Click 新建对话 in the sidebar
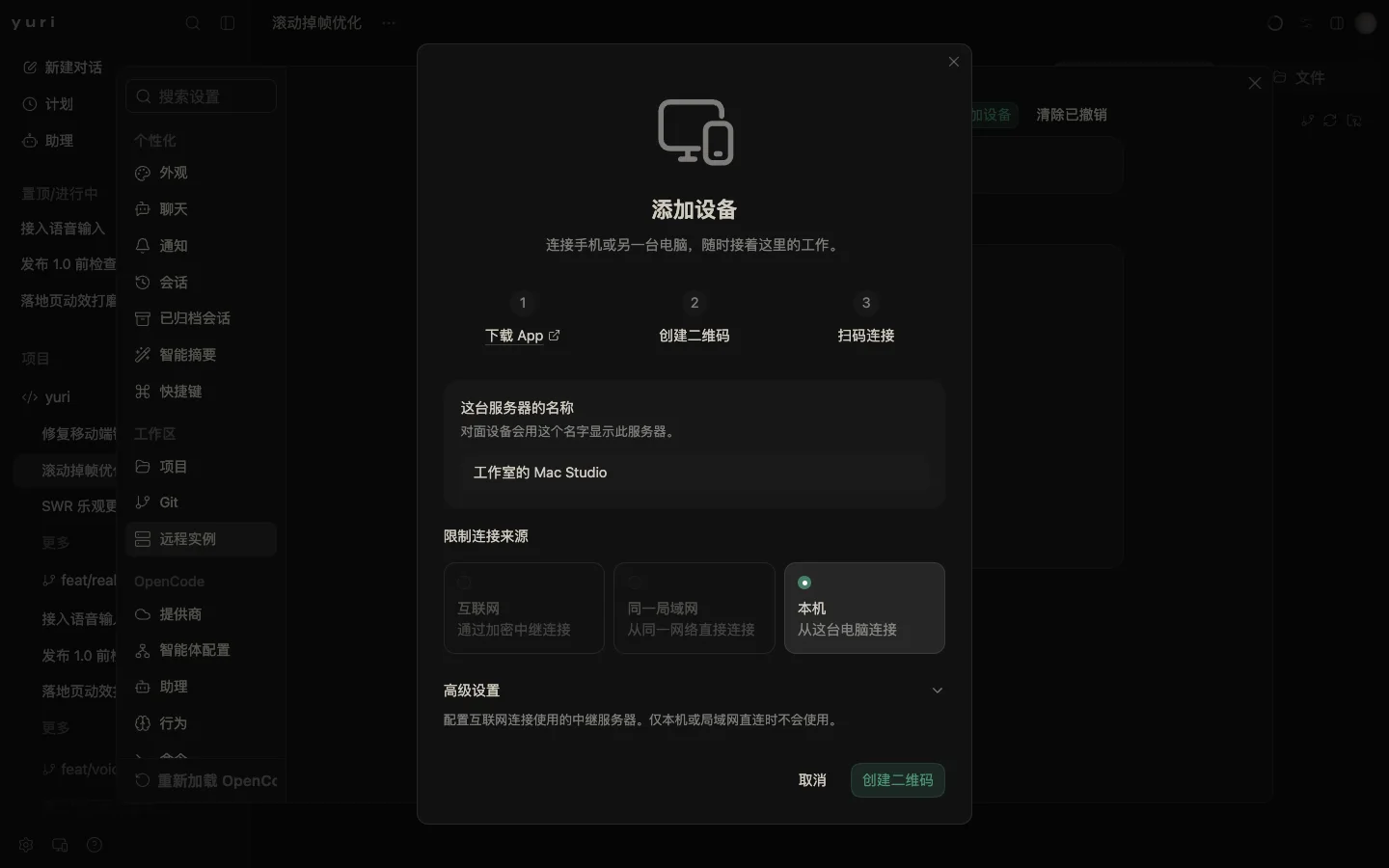Screen dimensions: 1389x868 [63, 68]
